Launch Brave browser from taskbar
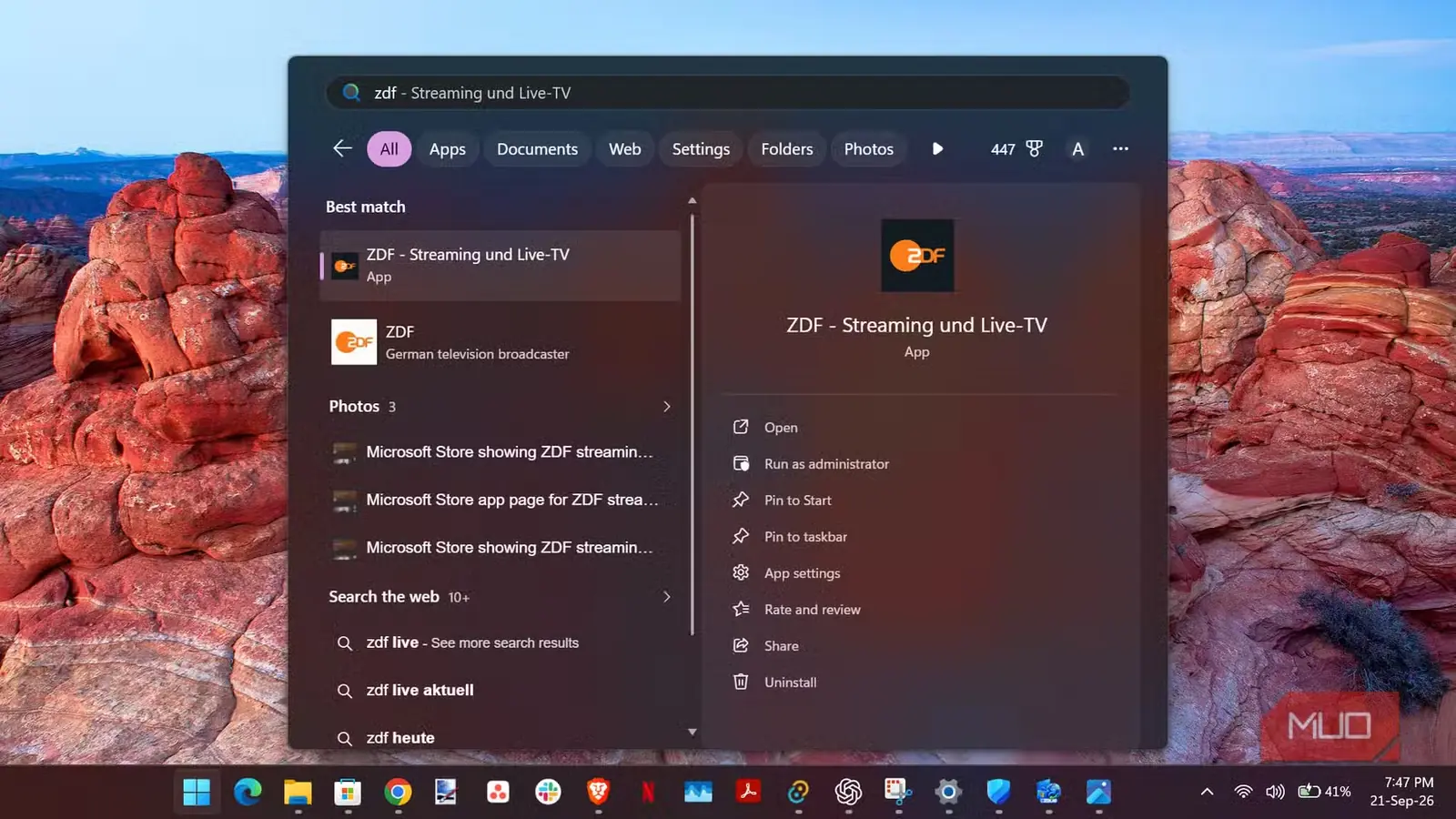Viewport: 1456px width, 819px height. tap(598, 792)
